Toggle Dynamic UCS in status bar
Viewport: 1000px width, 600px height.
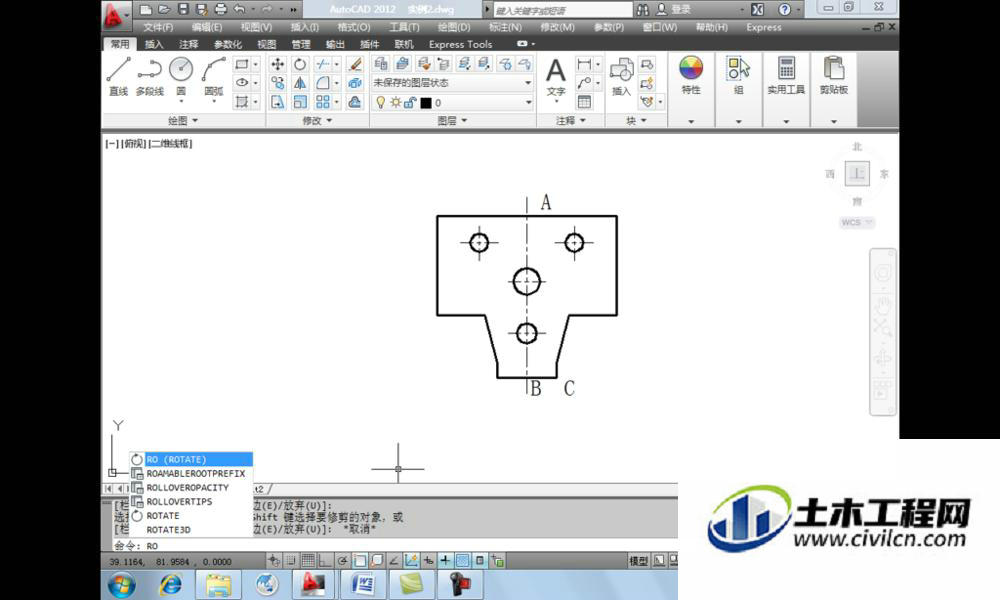411,560
